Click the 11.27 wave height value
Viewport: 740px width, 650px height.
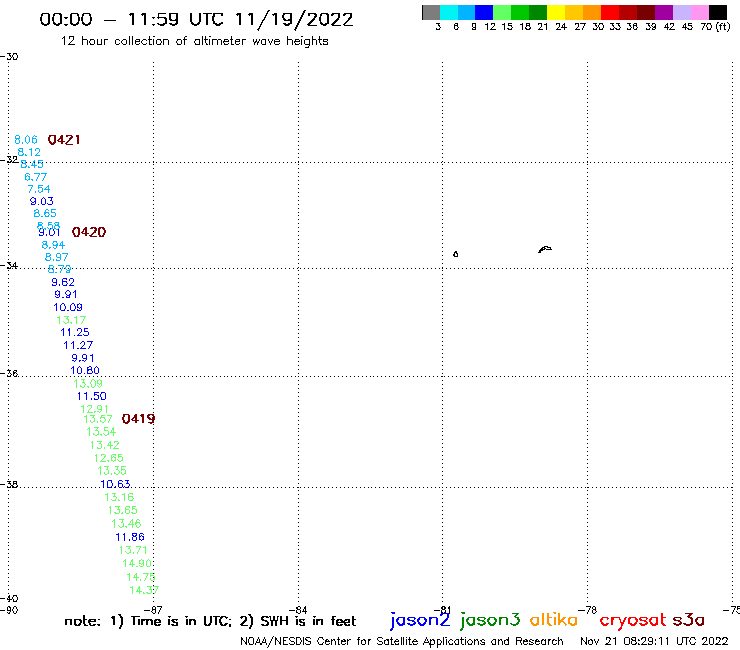click(78, 346)
